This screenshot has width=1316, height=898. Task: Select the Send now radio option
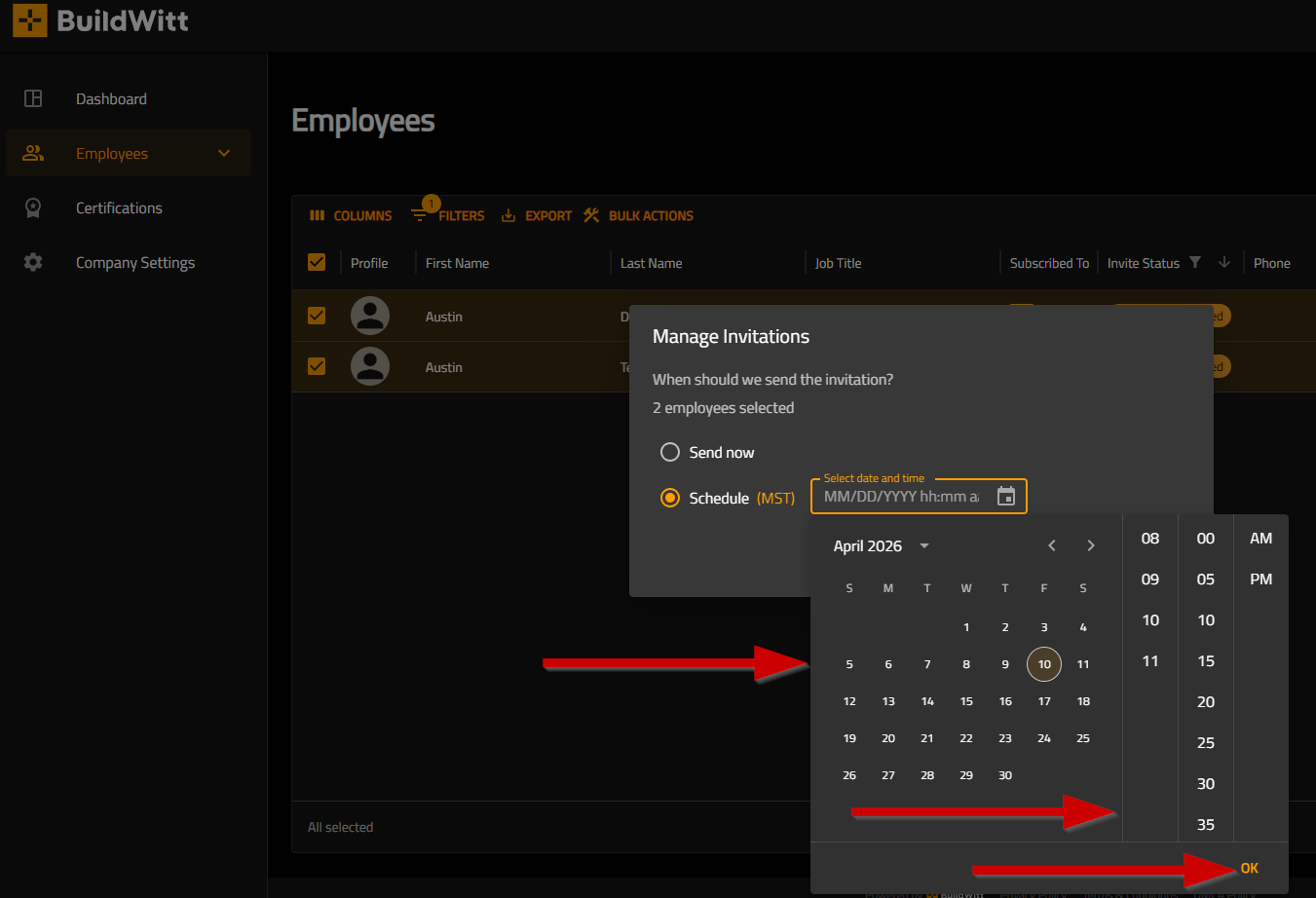(x=670, y=452)
